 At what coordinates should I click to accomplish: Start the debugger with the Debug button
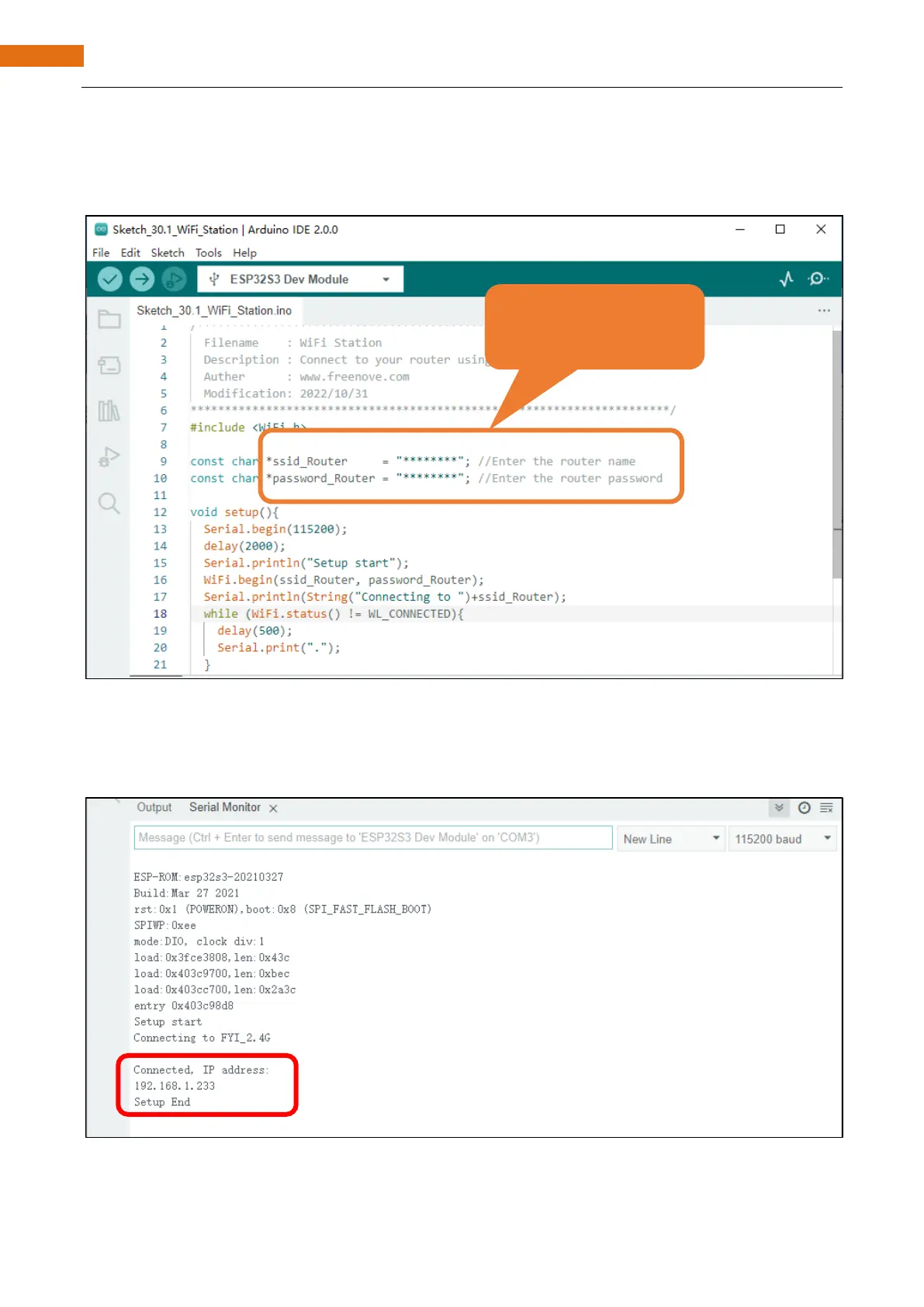pos(174,279)
